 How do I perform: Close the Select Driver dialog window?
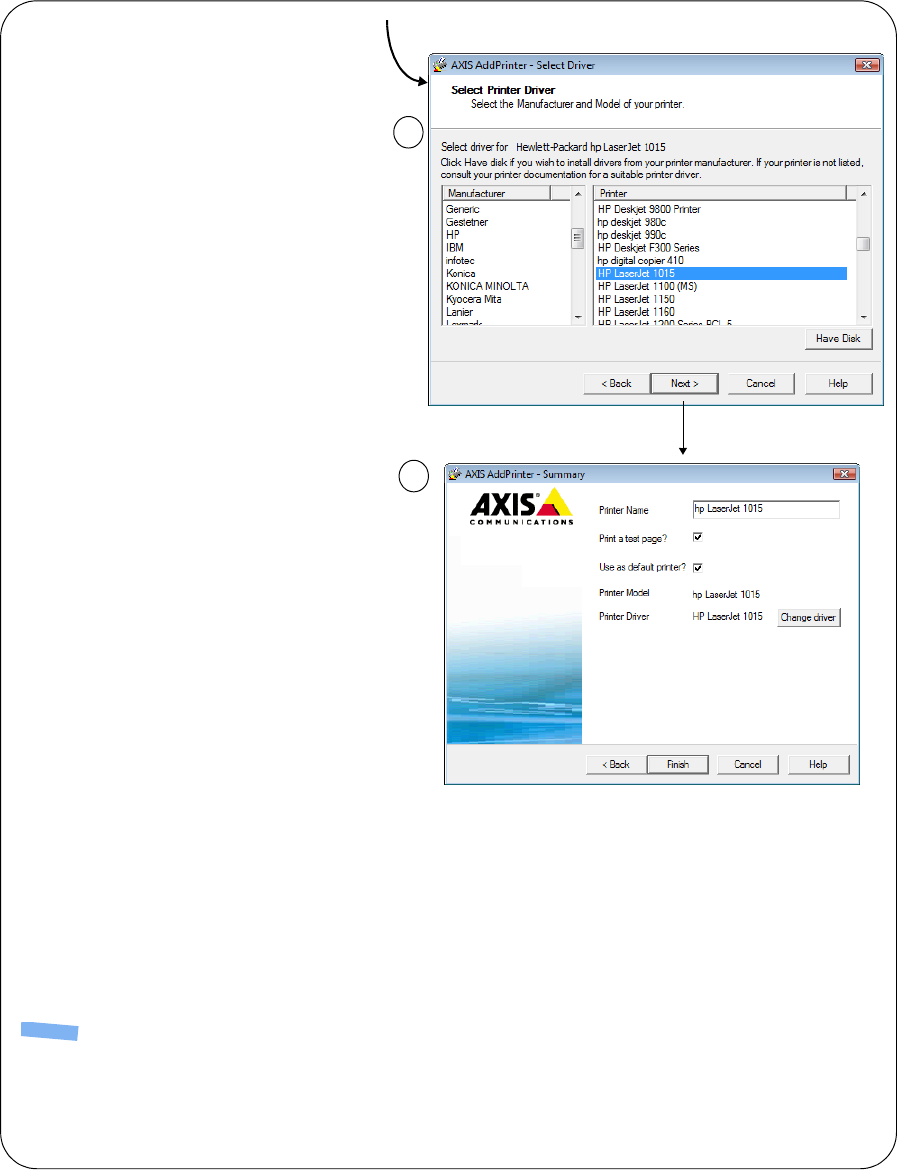click(866, 65)
